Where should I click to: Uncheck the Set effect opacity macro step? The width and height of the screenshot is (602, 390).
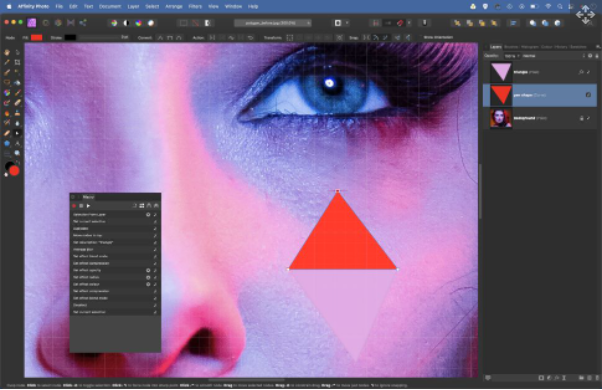click(x=155, y=270)
